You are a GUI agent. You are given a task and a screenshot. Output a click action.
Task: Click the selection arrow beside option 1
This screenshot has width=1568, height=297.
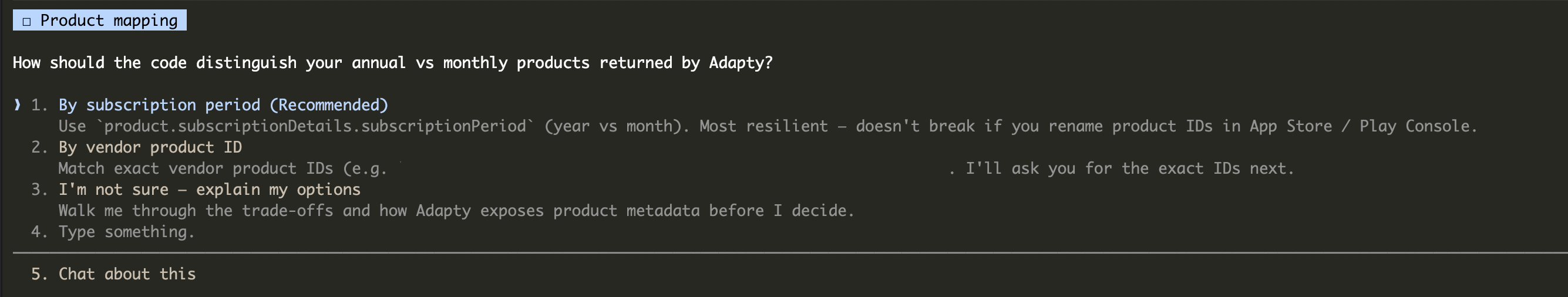click(17, 104)
